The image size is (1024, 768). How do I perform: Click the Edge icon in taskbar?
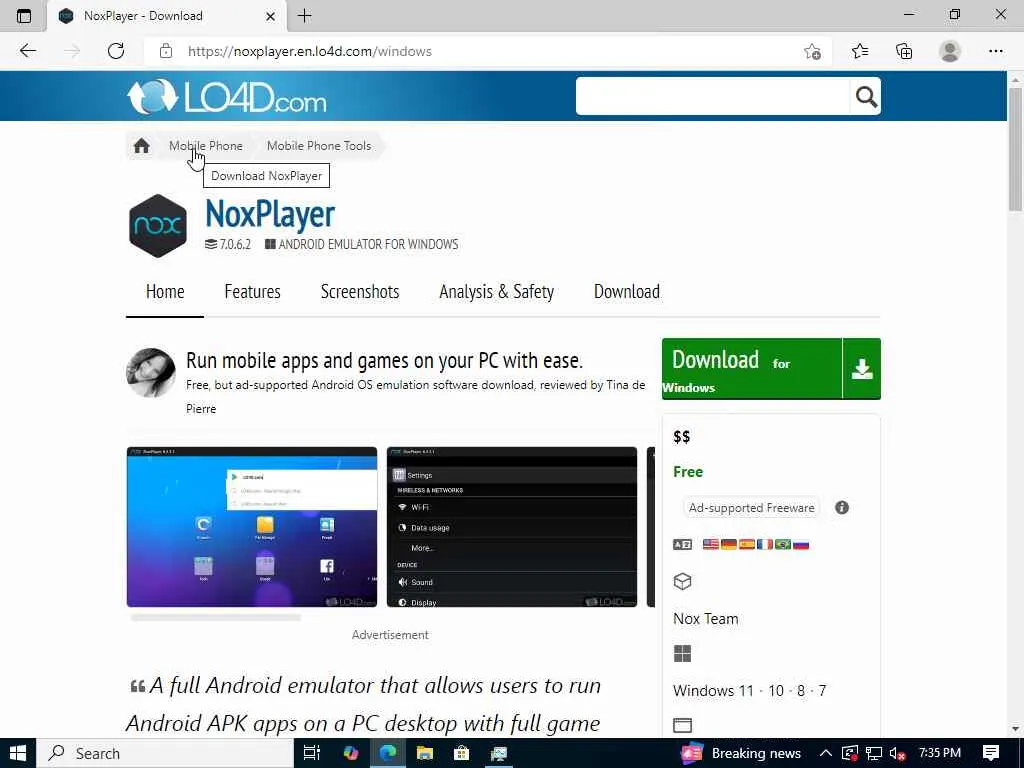click(387, 753)
